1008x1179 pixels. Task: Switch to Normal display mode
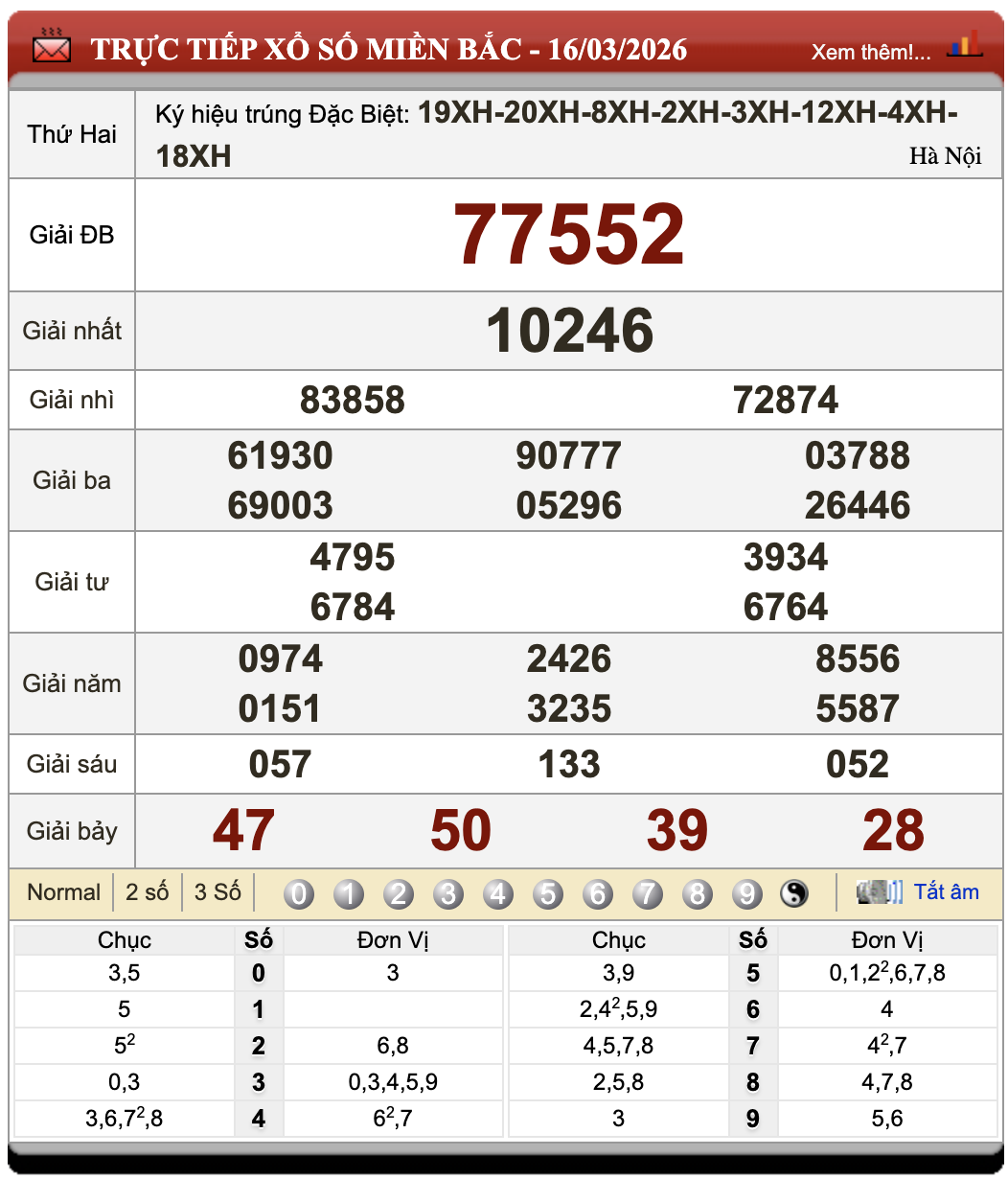pos(63,892)
